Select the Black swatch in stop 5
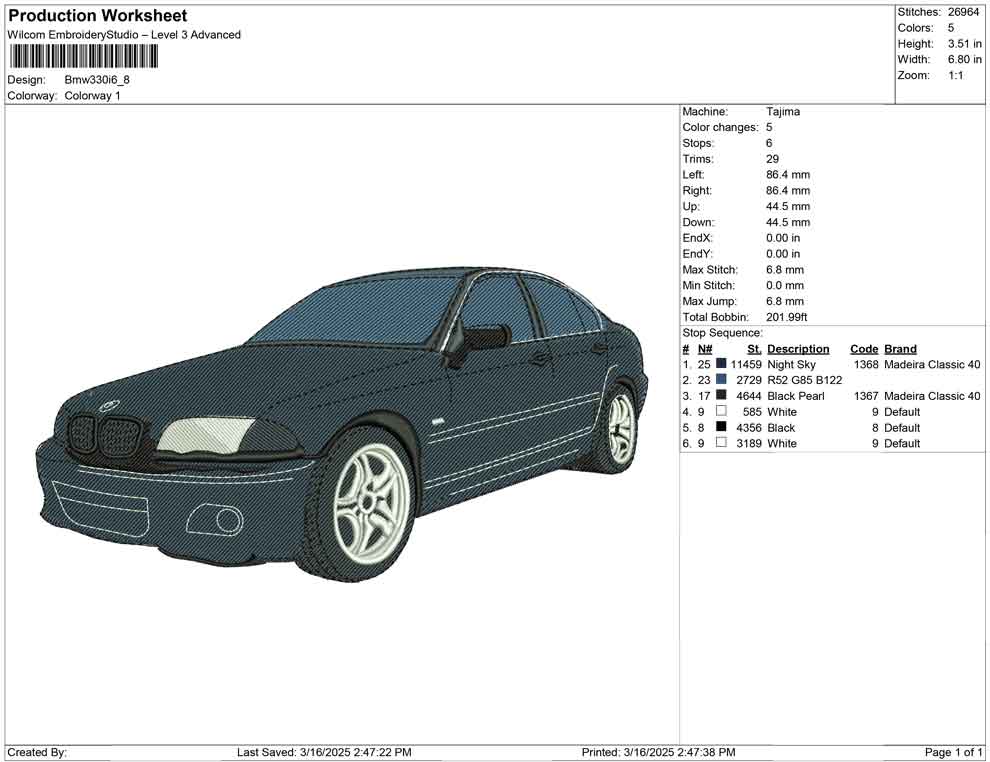The width and height of the screenshot is (990, 762). tap(721, 427)
